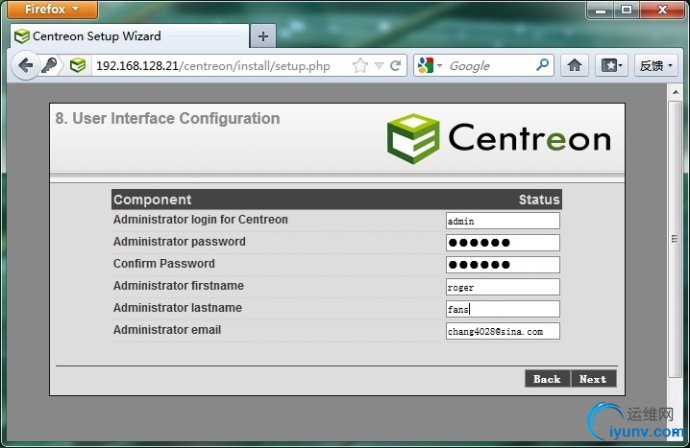Go back with the browser back arrow
The image size is (690, 448).
tap(26, 66)
